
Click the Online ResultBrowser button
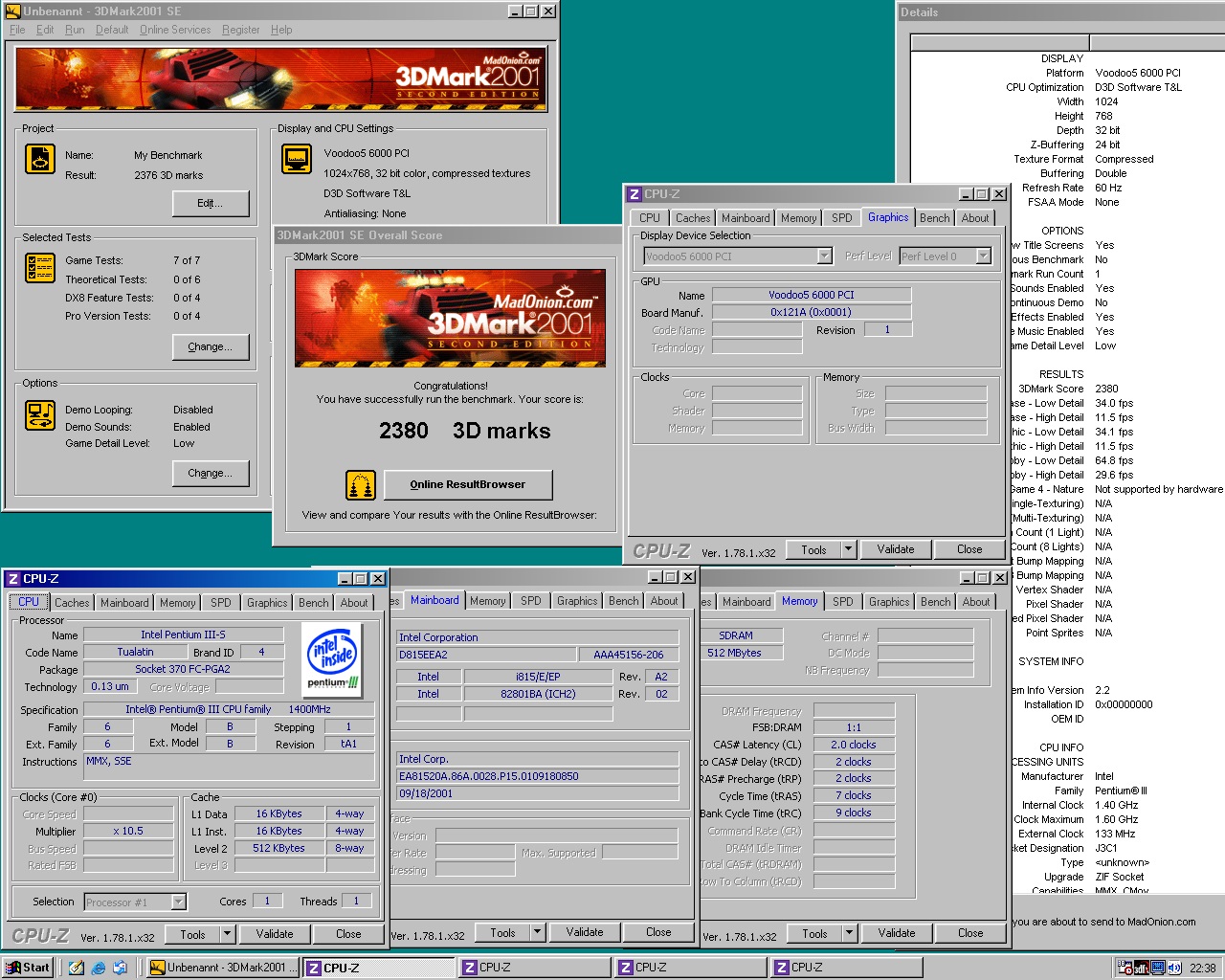468,485
